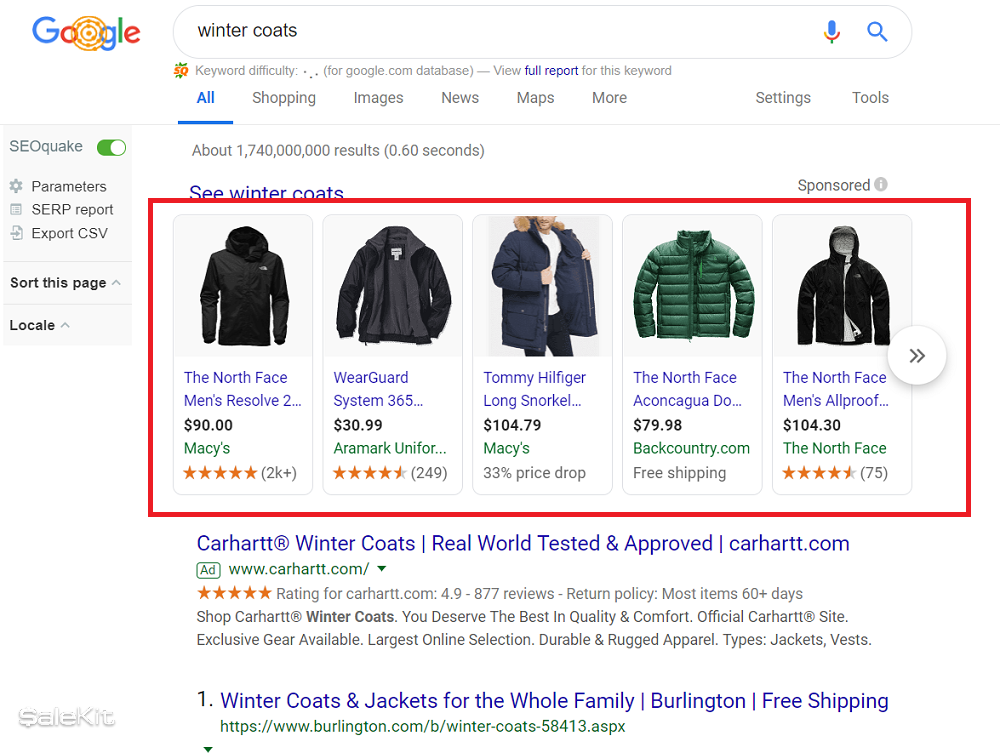The height and width of the screenshot is (753, 1000).
Task: Click the voice search microphone icon
Action: (832, 32)
